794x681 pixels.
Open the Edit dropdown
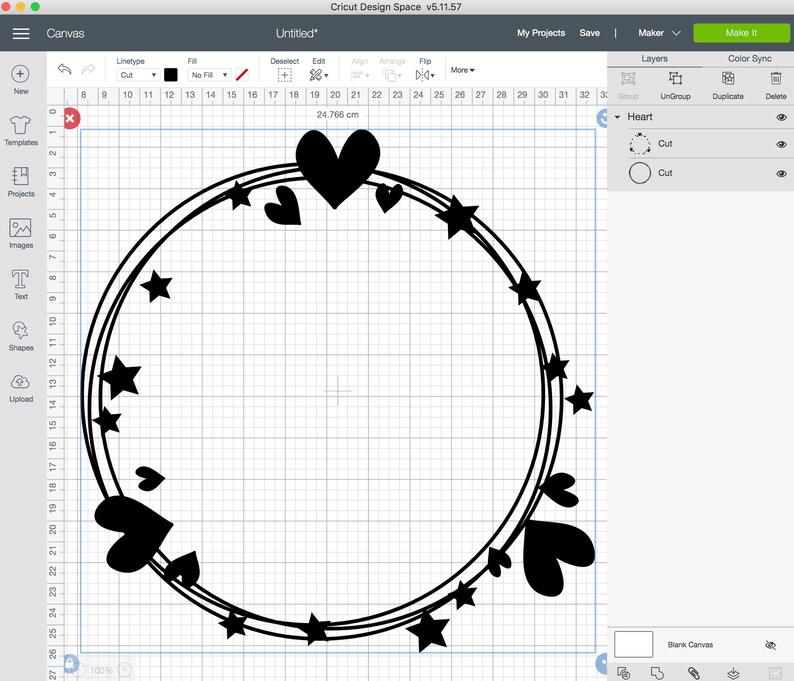(319, 75)
